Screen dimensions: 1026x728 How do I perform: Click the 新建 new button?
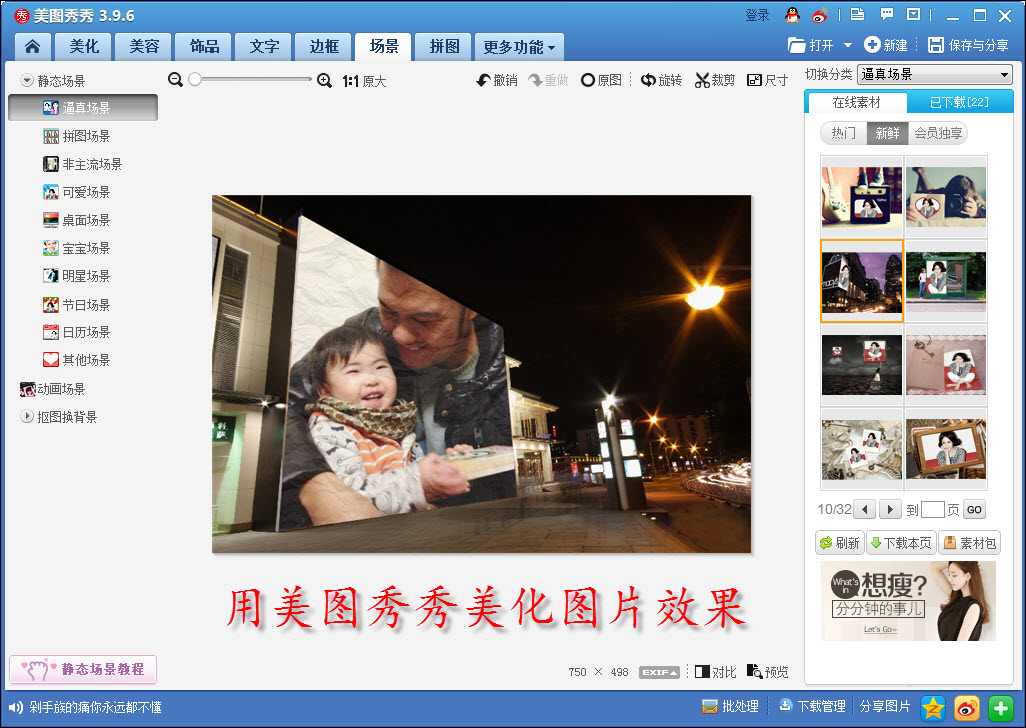(886, 45)
